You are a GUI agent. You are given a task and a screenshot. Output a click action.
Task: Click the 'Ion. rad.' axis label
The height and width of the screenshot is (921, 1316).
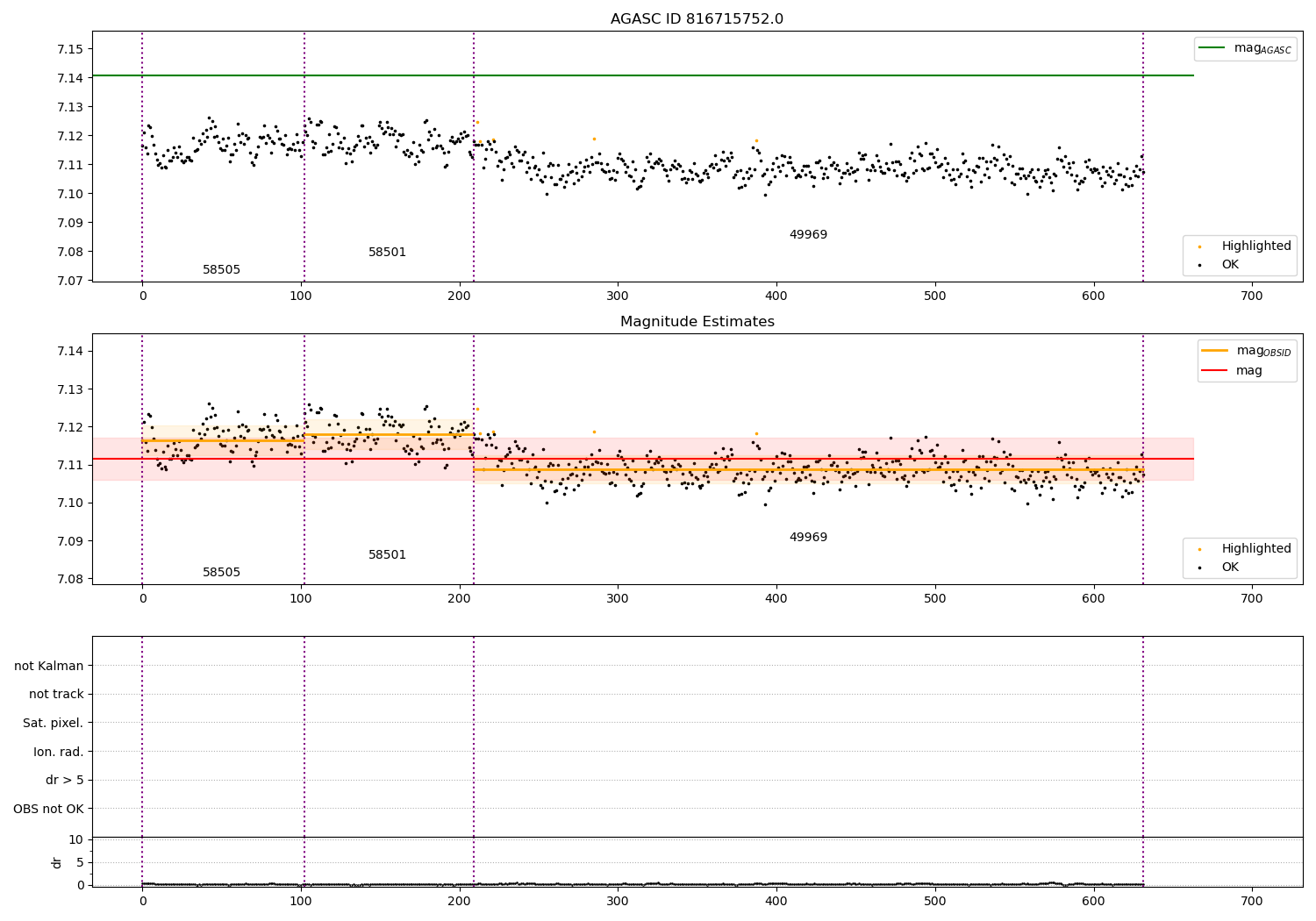pyautogui.click(x=59, y=753)
